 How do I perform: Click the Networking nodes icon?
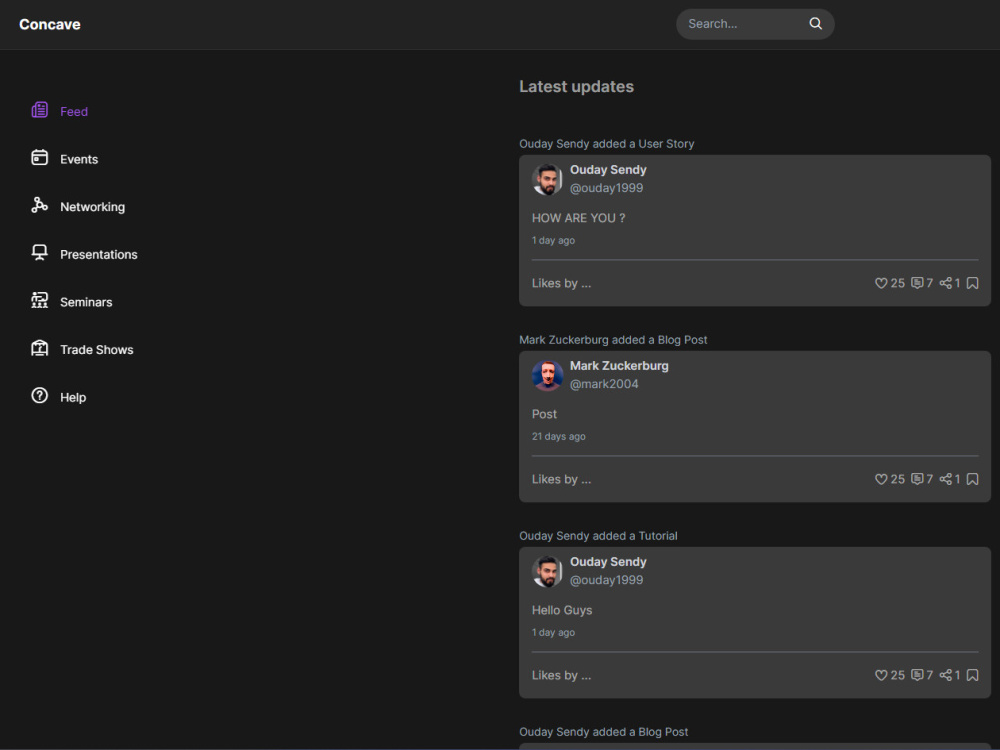[40, 205]
